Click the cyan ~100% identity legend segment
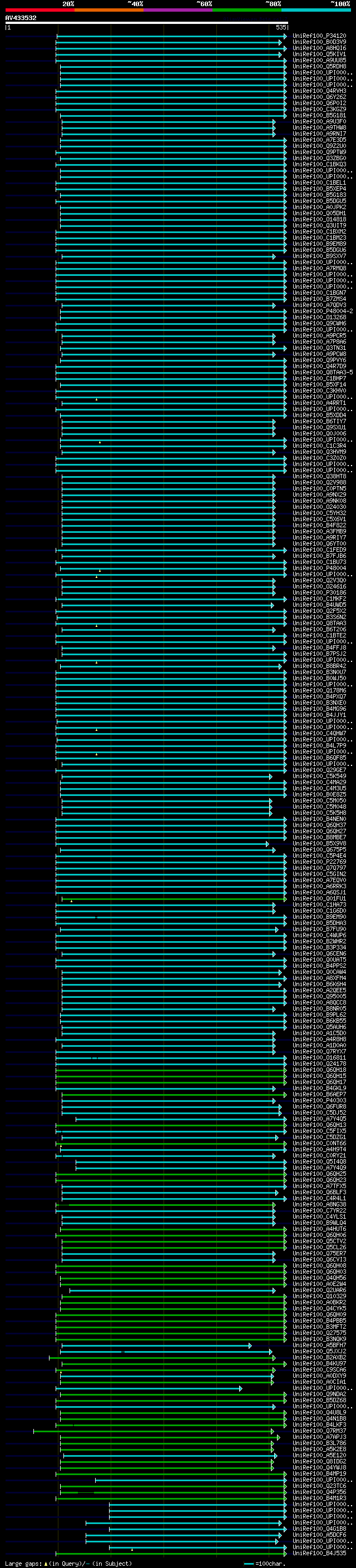The image size is (356, 1568). pyautogui.click(x=316, y=10)
